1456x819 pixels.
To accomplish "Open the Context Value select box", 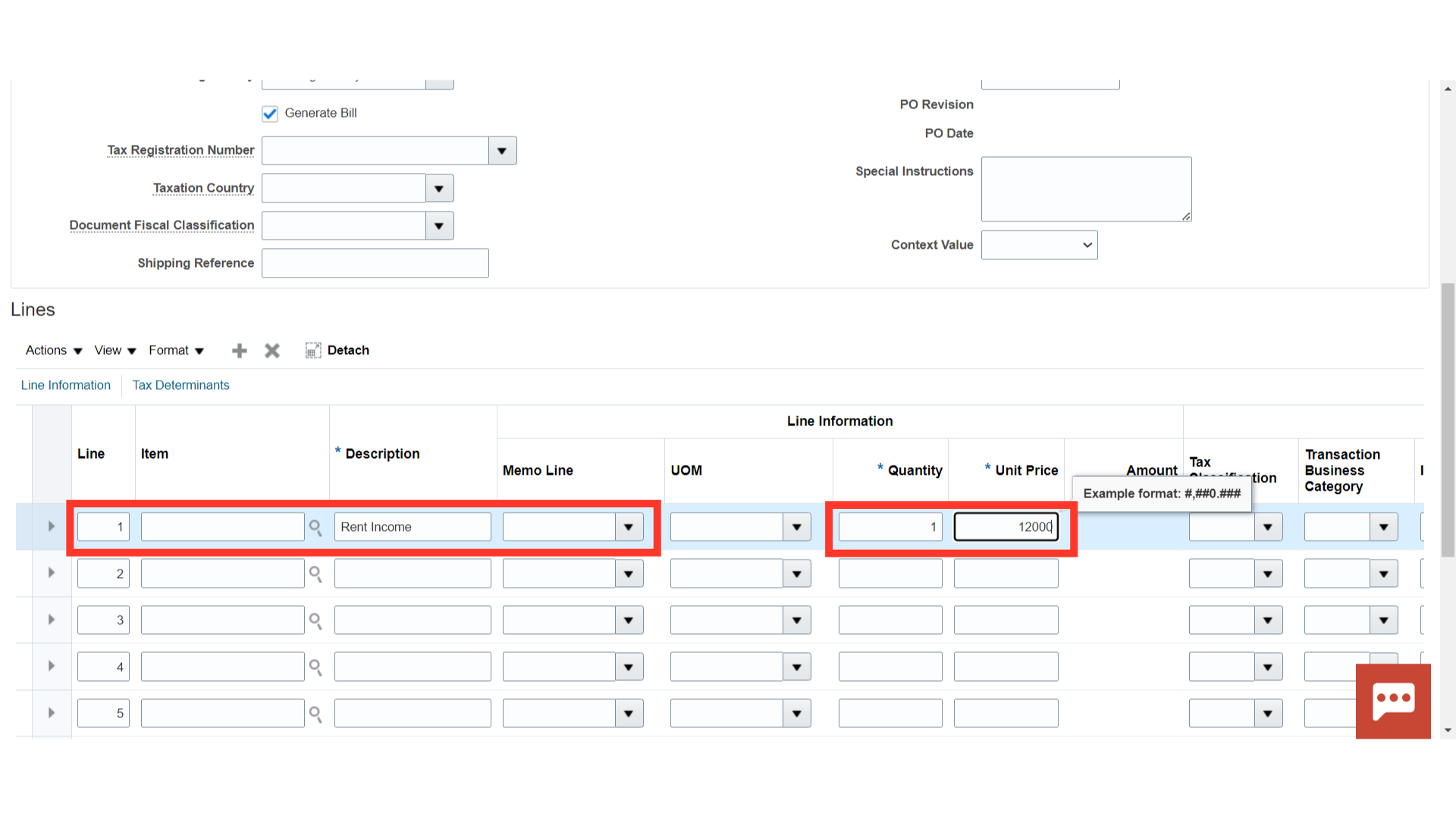I will pos(1040,245).
